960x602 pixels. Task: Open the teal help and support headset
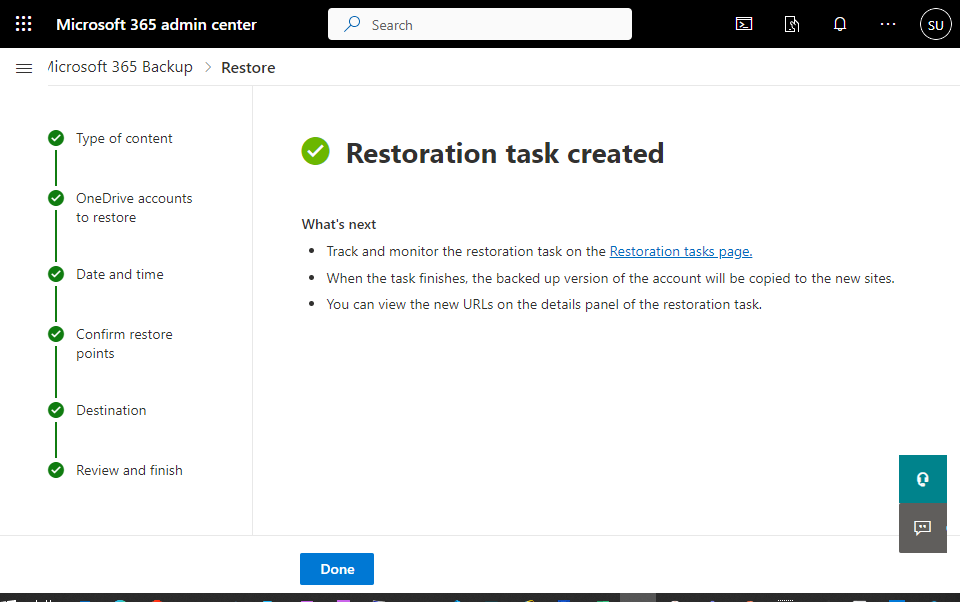point(923,479)
